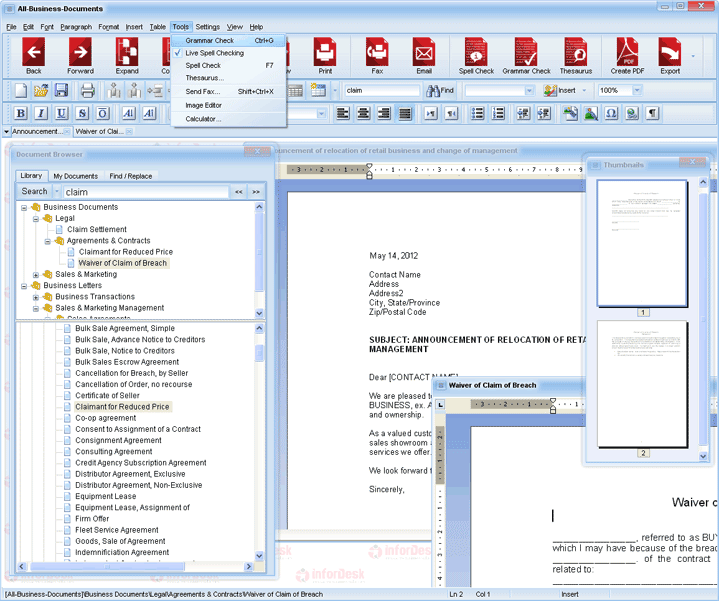Click the red Print icon in the main toolbar
Screen dimensions: 719x601
click(x=325, y=52)
